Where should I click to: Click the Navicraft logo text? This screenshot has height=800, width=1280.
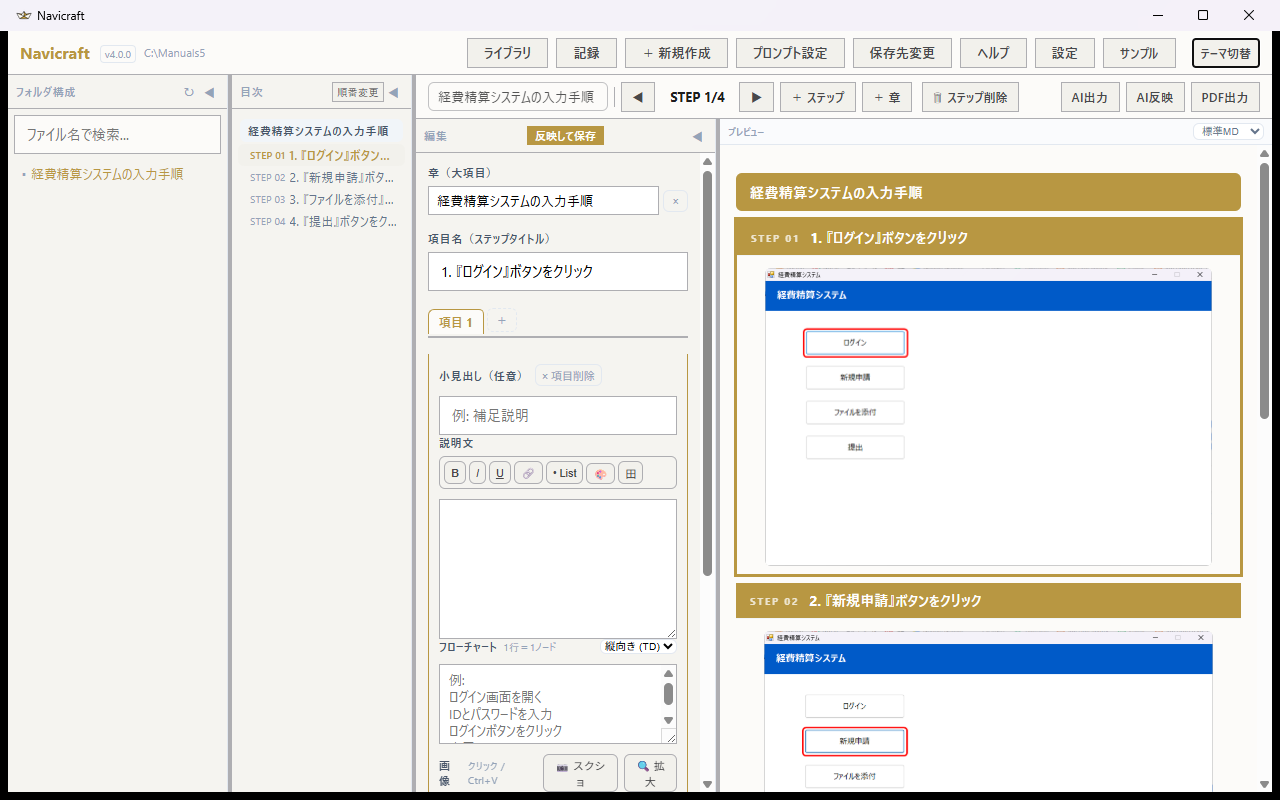(x=55, y=53)
